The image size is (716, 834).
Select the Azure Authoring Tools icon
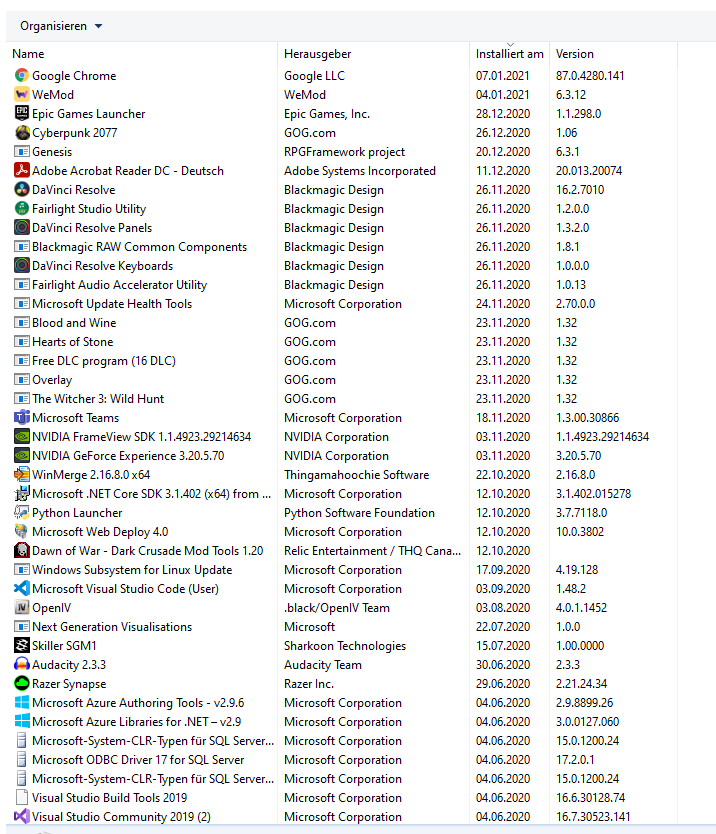[x=22, y=703]
